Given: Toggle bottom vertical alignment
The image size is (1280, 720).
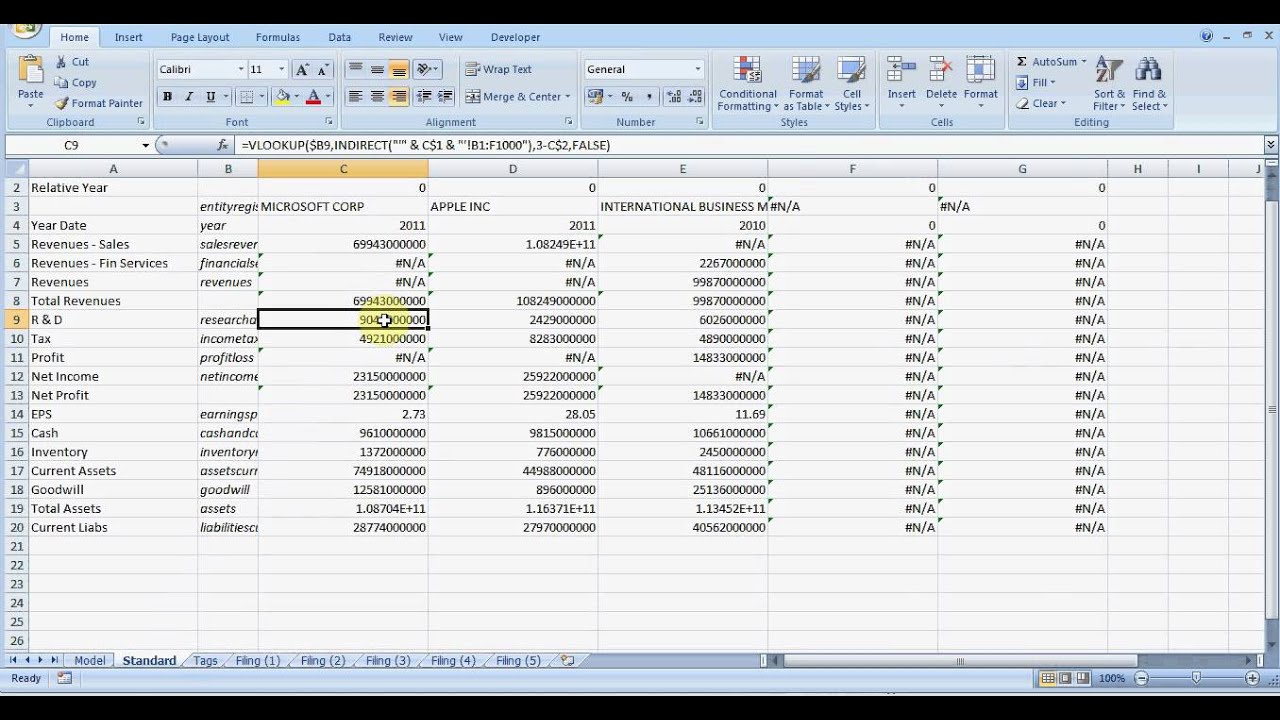Looking at the screenshot, I should tap(399, 69).
